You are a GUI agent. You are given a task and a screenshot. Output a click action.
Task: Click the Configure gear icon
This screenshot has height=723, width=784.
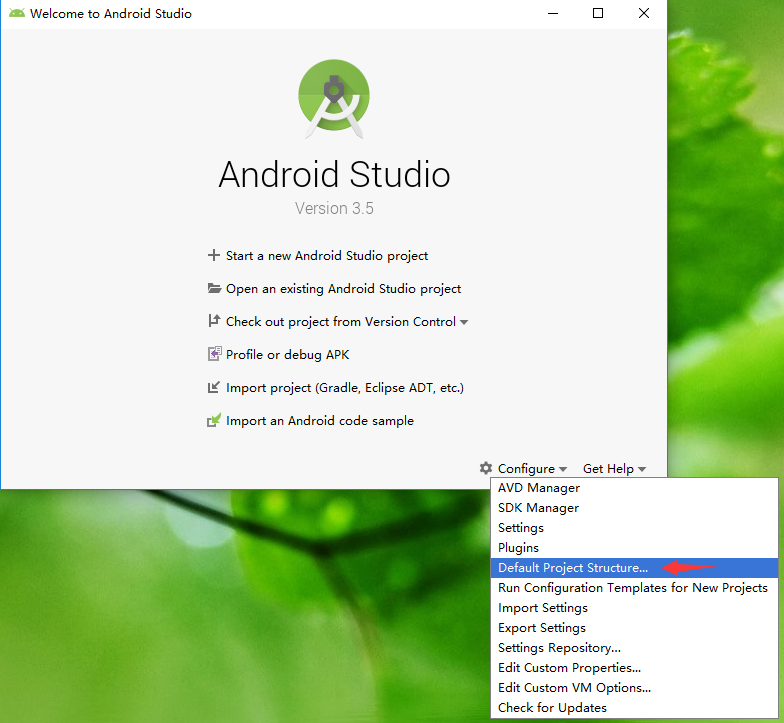[486, 468]
